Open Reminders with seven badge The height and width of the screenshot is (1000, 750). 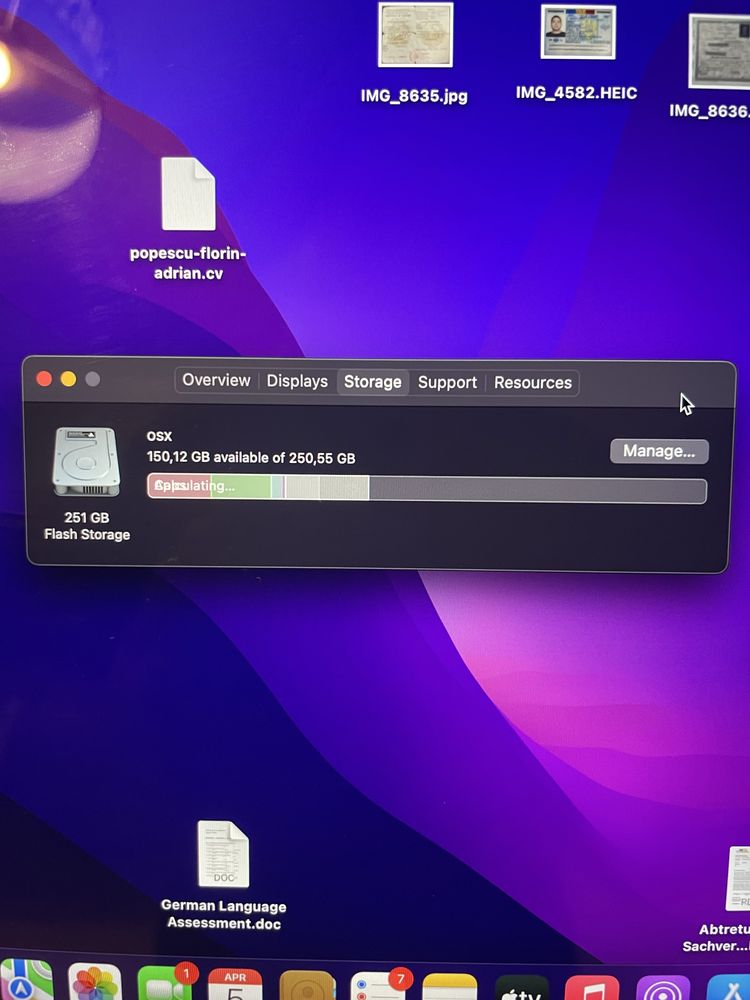[x=378, y=986]
